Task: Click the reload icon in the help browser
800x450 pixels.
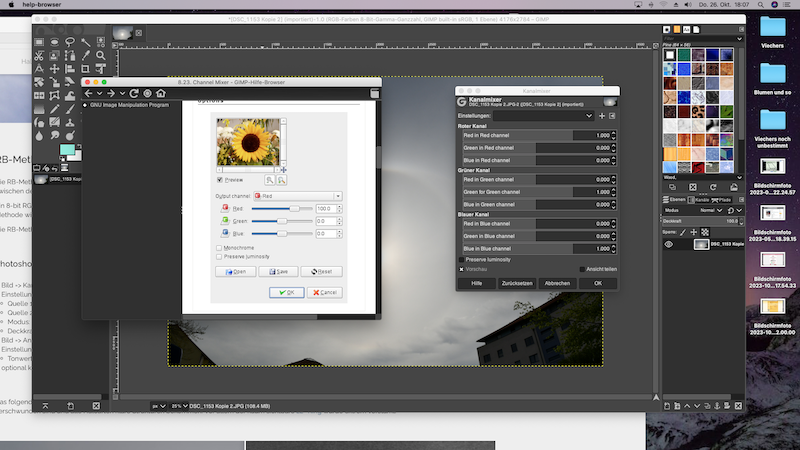Action: point(133,93)
